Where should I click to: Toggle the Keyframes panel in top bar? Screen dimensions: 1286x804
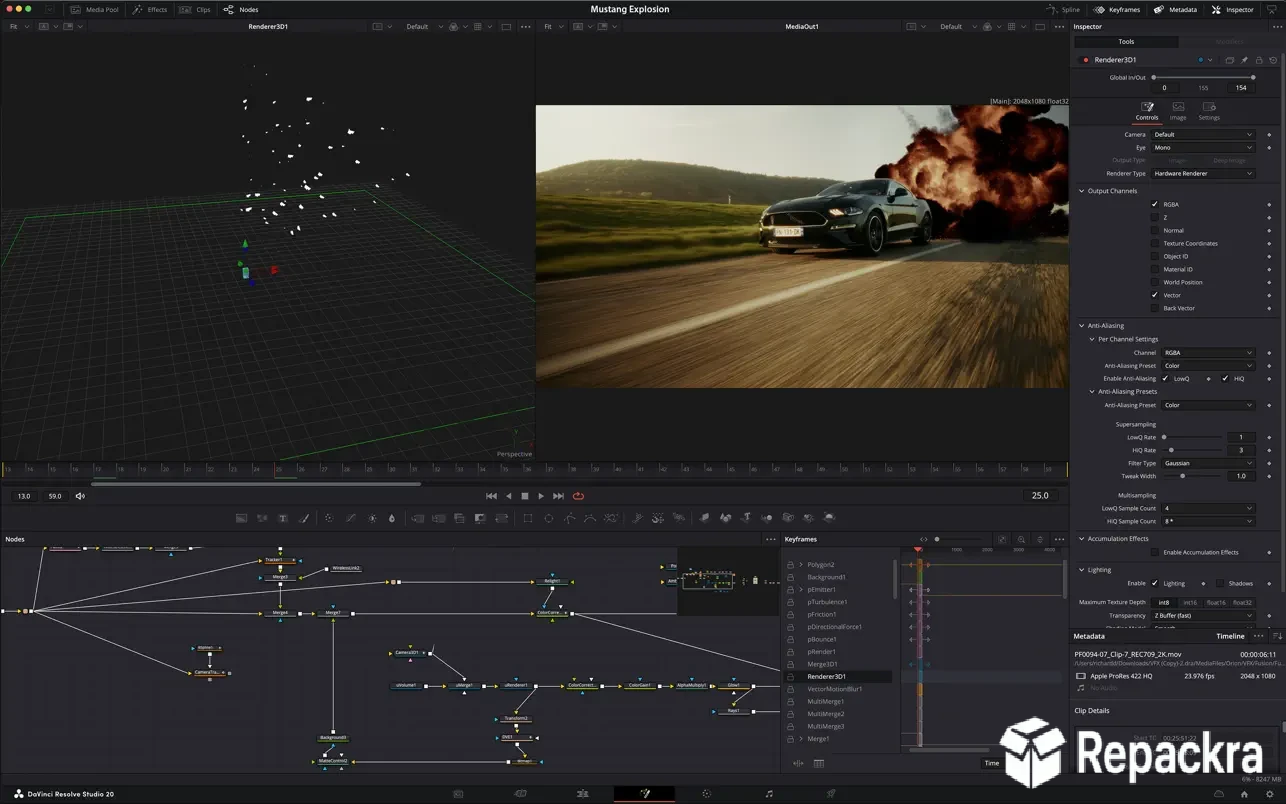(1117, 9)
